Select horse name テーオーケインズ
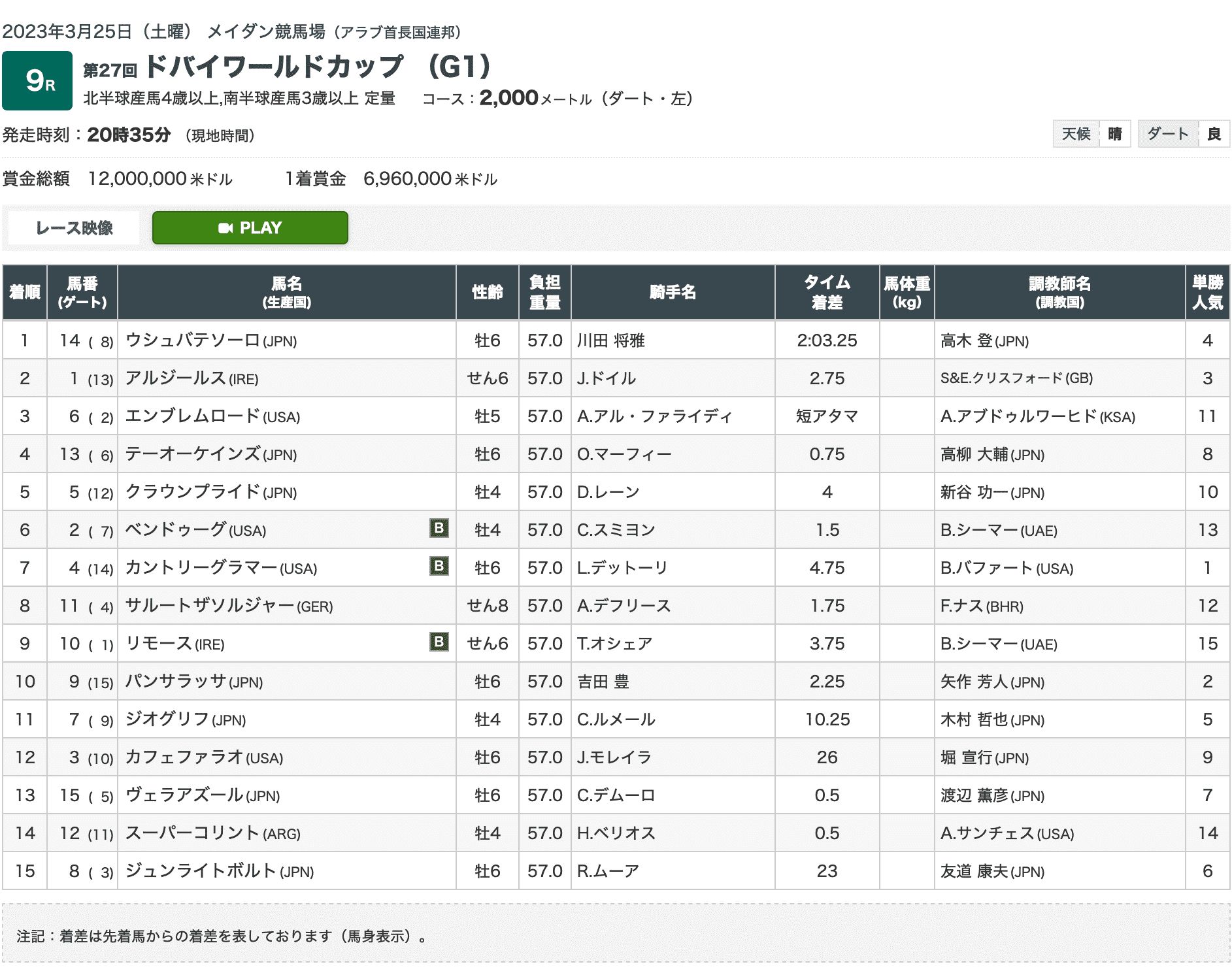Image resolution: width=1232 pixels, height=975 pixels. coord(193,454)
